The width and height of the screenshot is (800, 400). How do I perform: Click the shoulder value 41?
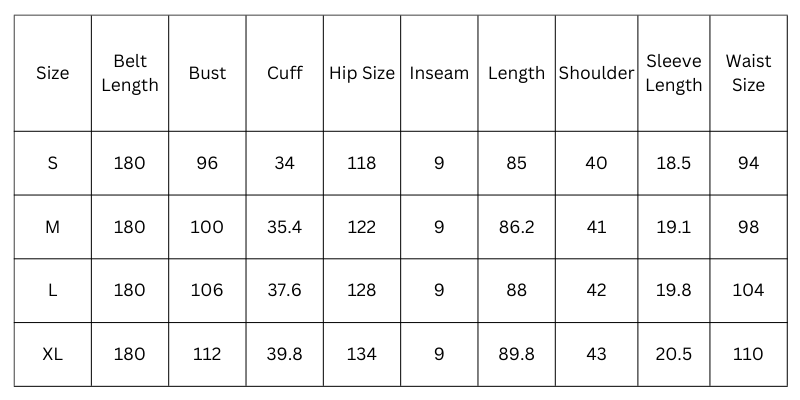596,227
